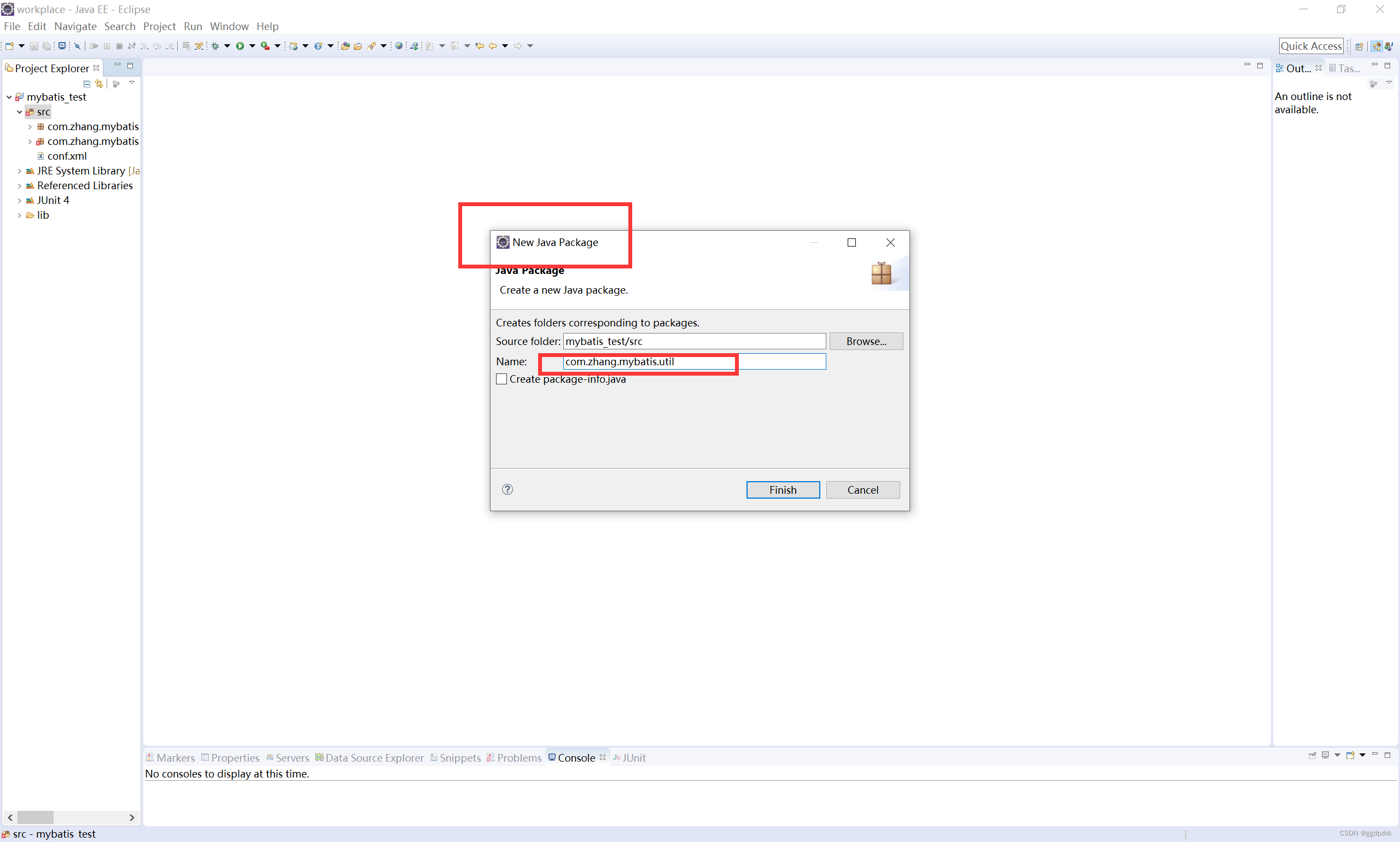The width and height of the screenshot is (1400, 842).
Task: Open the Project Explorer view menu arrow
Action: pyautogui.click(x=132, y=83)
